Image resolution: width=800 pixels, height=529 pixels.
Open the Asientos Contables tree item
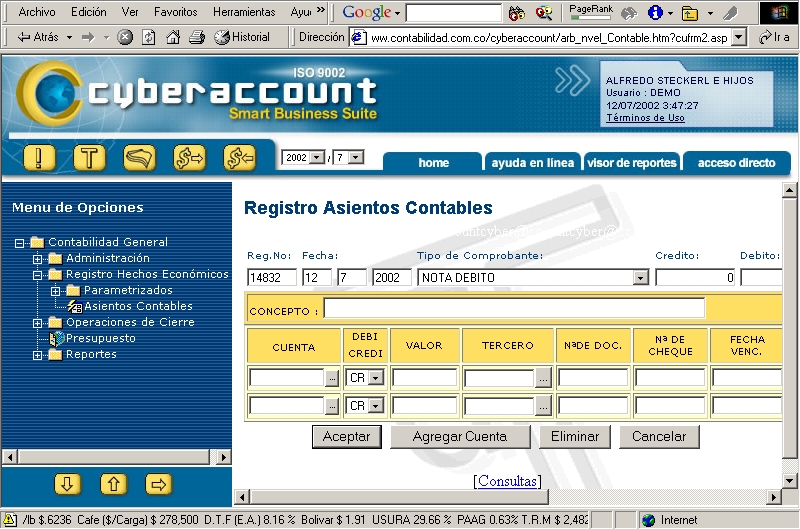tap(138, 306)
